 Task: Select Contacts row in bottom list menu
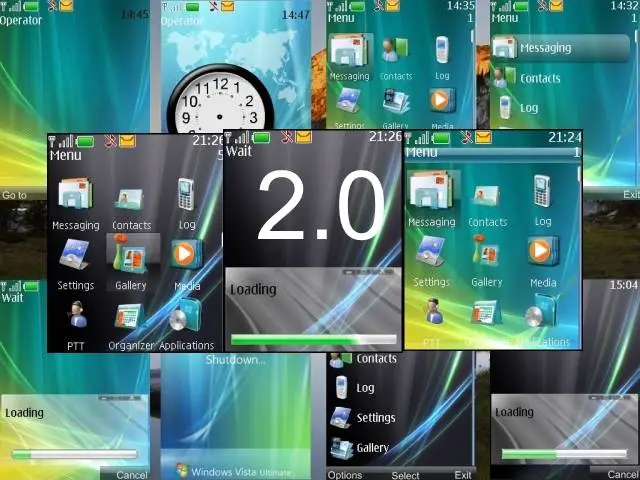click(x=400, y=359)
